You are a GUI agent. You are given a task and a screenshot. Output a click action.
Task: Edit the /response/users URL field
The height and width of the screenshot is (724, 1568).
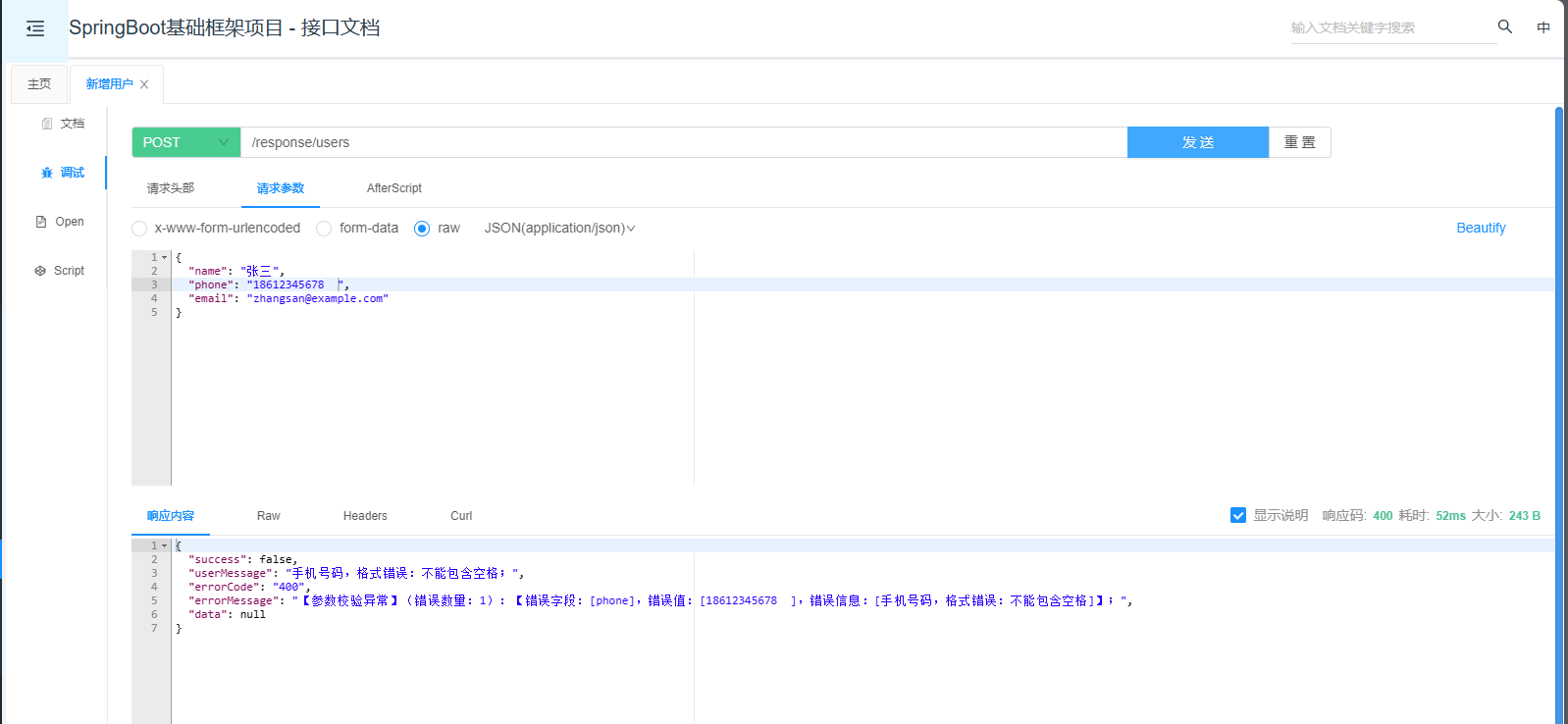point(684,142)
